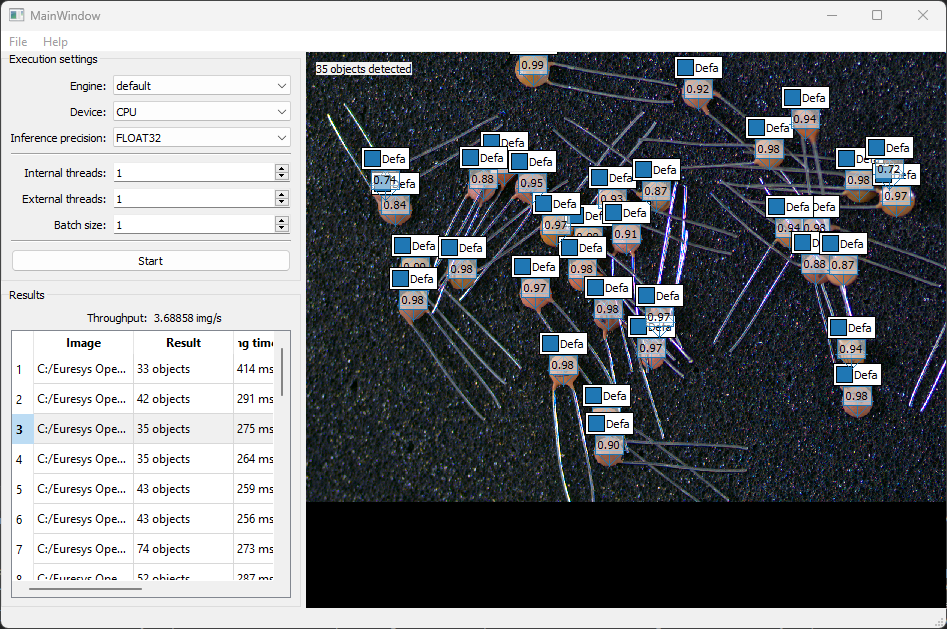Open the Inference precision dropdown showing FLOAT32
Image resolution: width=947 pixels, height=629 pixels.
[200, 137]
